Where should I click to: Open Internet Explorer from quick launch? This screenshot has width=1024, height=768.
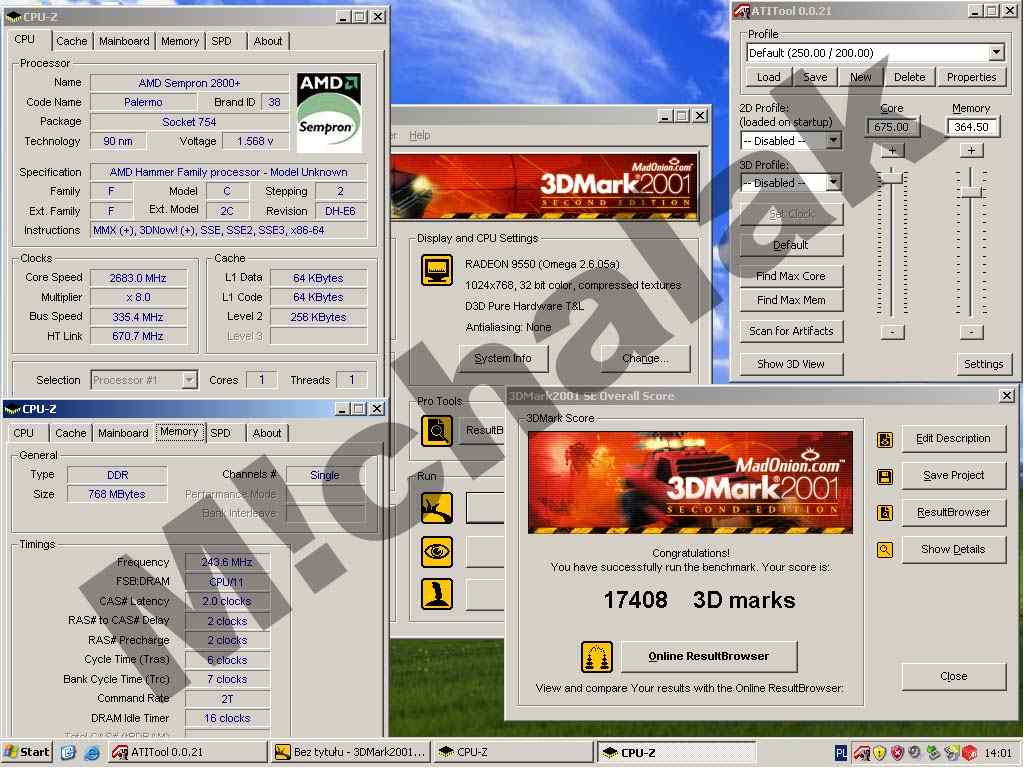pos(91,752)
